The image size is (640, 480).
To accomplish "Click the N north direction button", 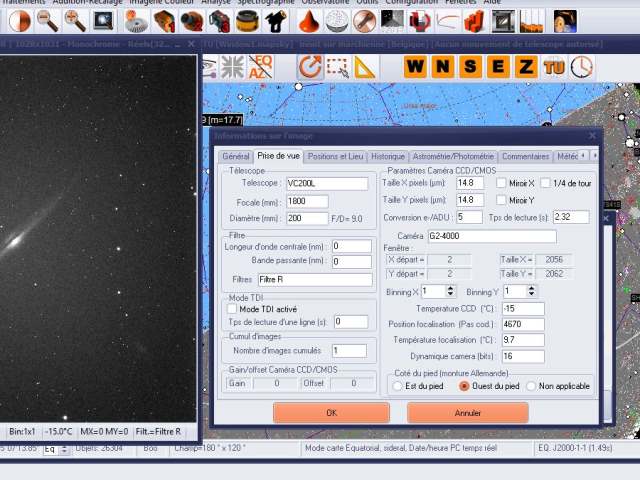I will point(442,67).
